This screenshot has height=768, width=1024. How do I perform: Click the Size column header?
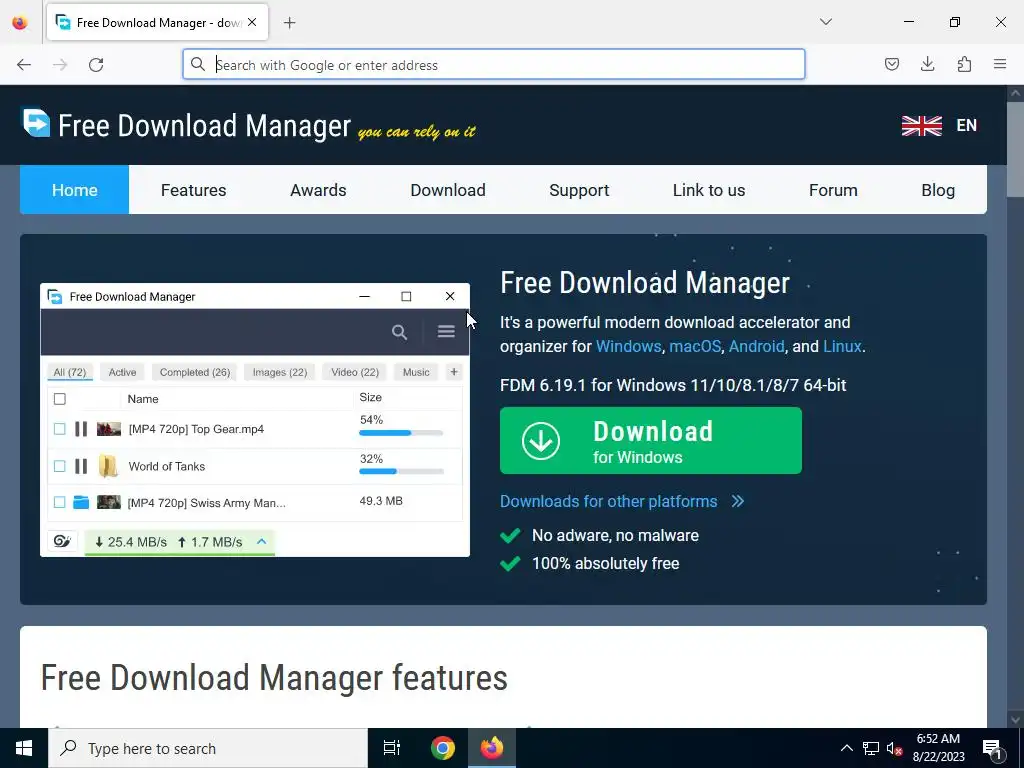pyautogui.click(x=370, y=397)
